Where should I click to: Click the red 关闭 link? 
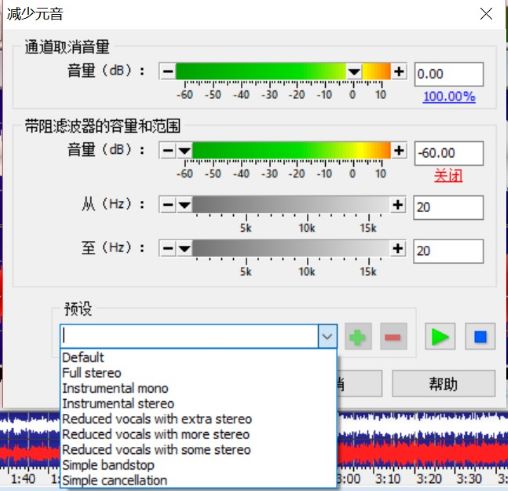[448, 176]
